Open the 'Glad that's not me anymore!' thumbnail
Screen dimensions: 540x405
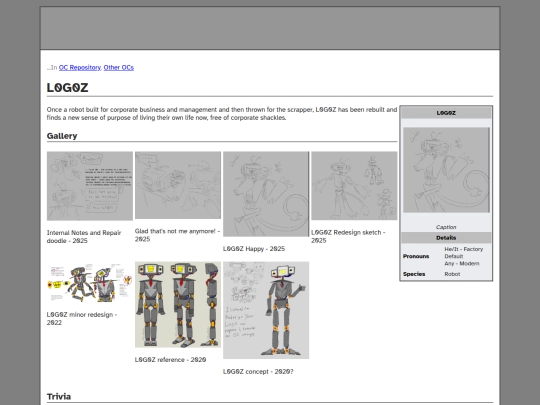[x=178, y=185]
